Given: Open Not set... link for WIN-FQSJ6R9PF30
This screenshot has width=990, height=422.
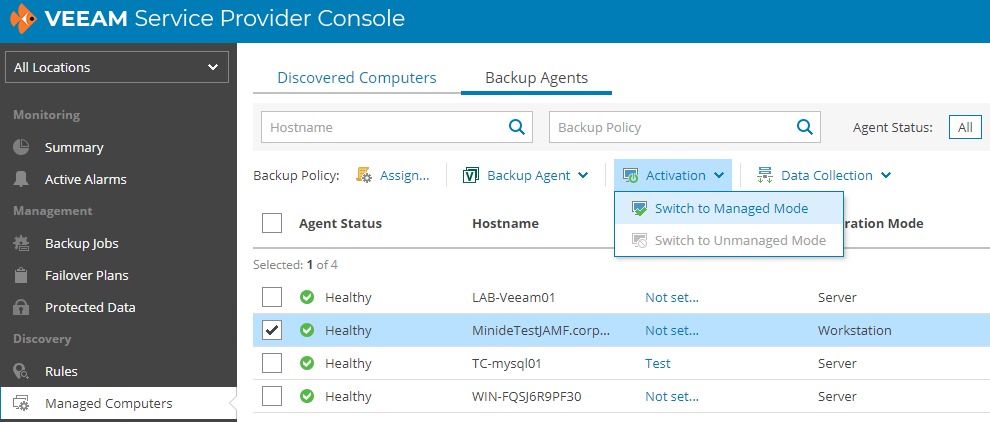Looking at the screenshot, I should pos(672,396).
